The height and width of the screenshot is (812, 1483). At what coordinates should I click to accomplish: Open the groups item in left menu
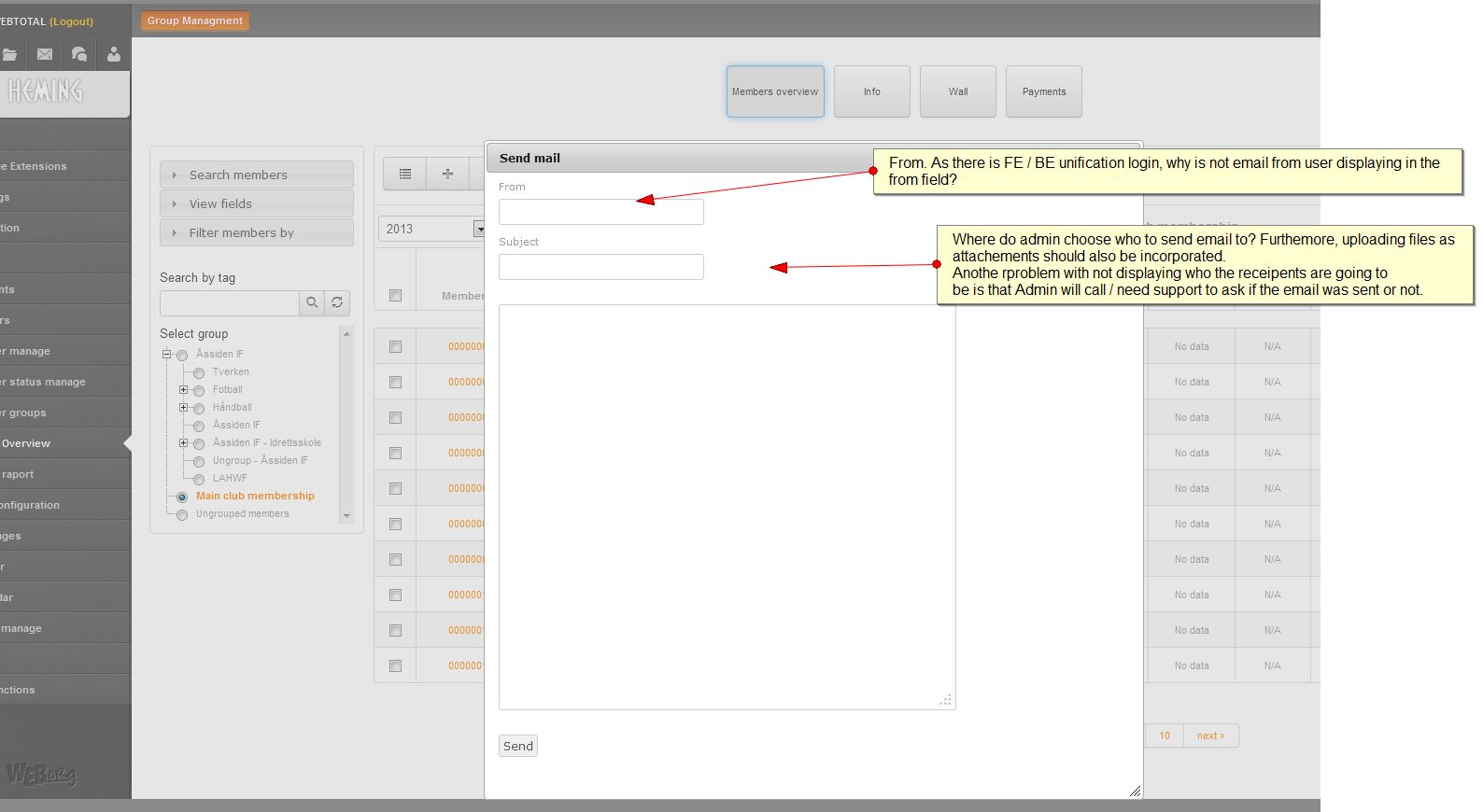coord(65,413)
